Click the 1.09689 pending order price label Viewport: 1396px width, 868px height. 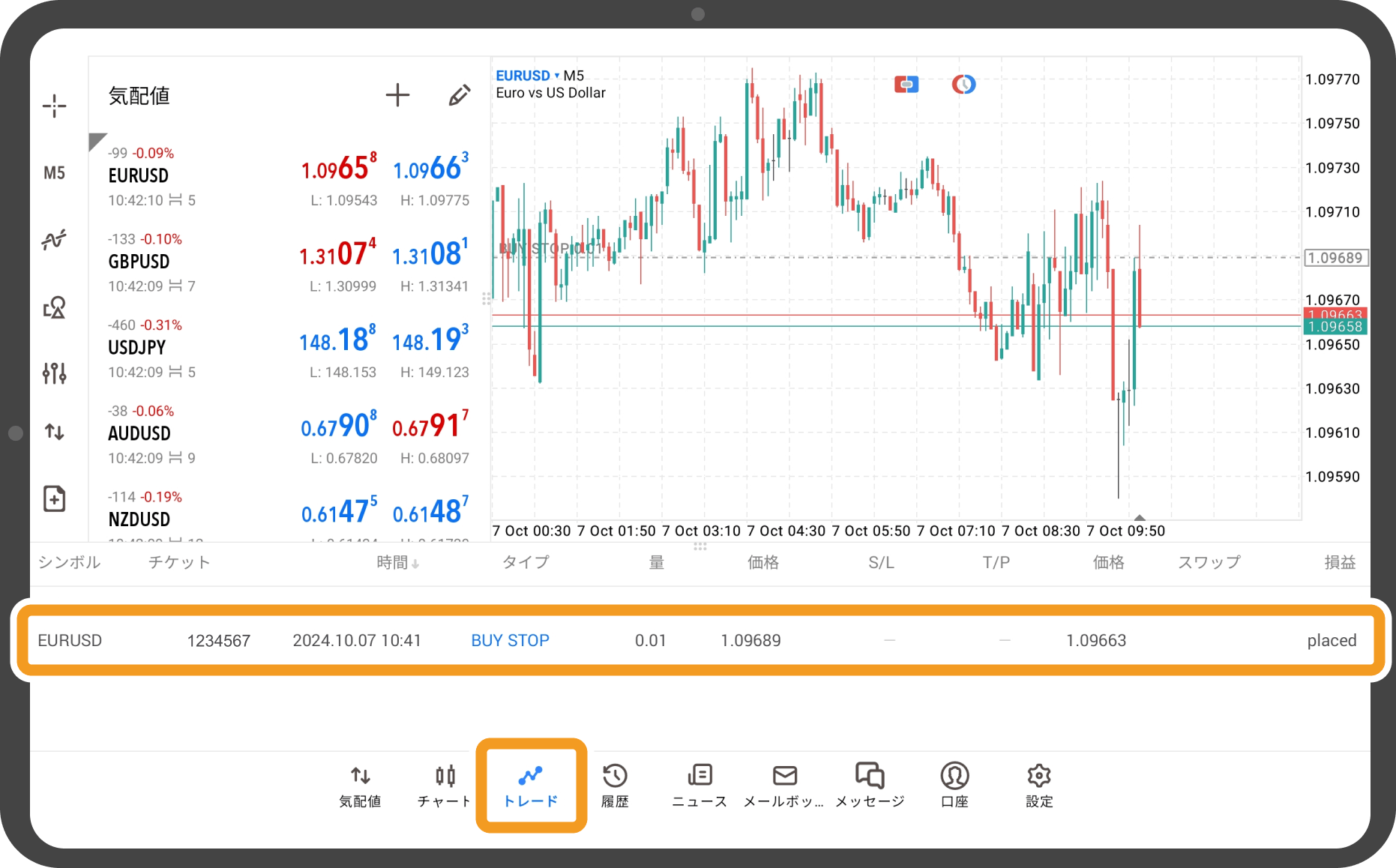coord(1336,258)
